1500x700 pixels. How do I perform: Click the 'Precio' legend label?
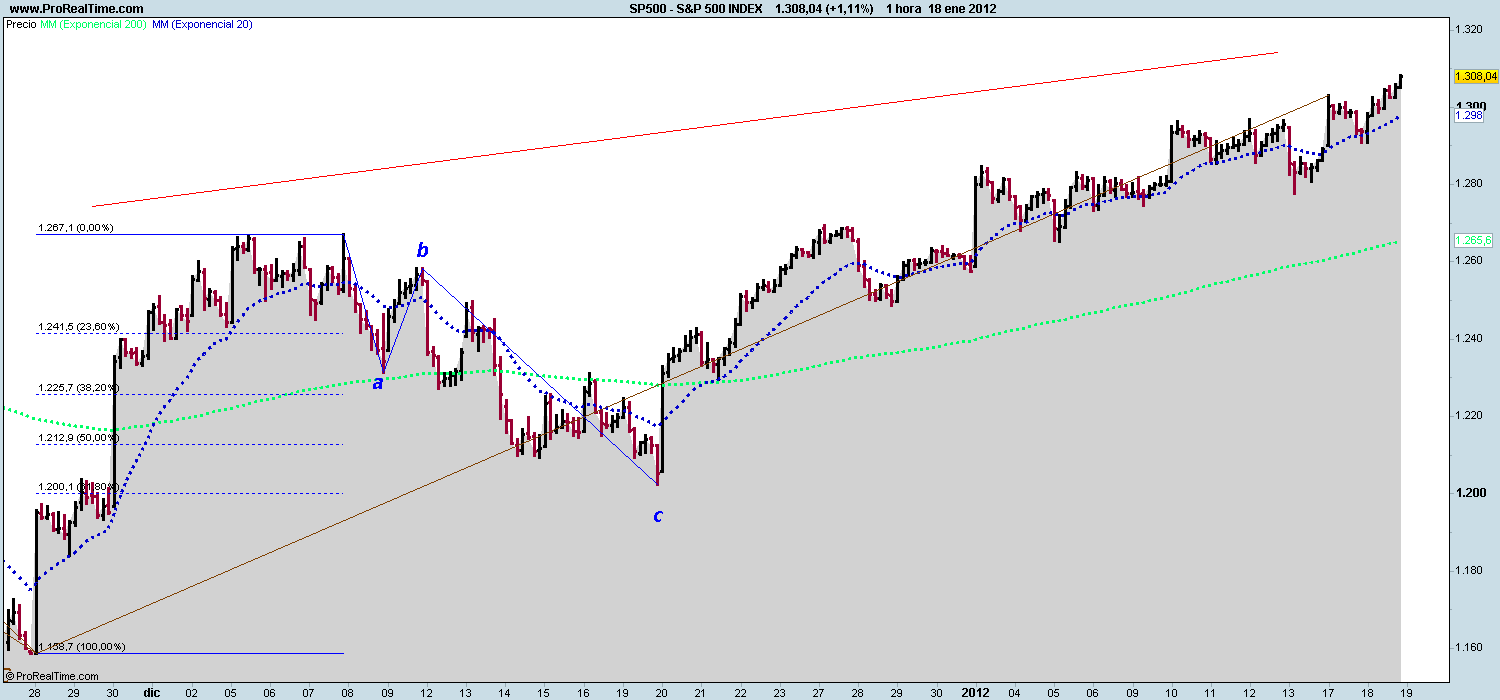coord(21,24)
